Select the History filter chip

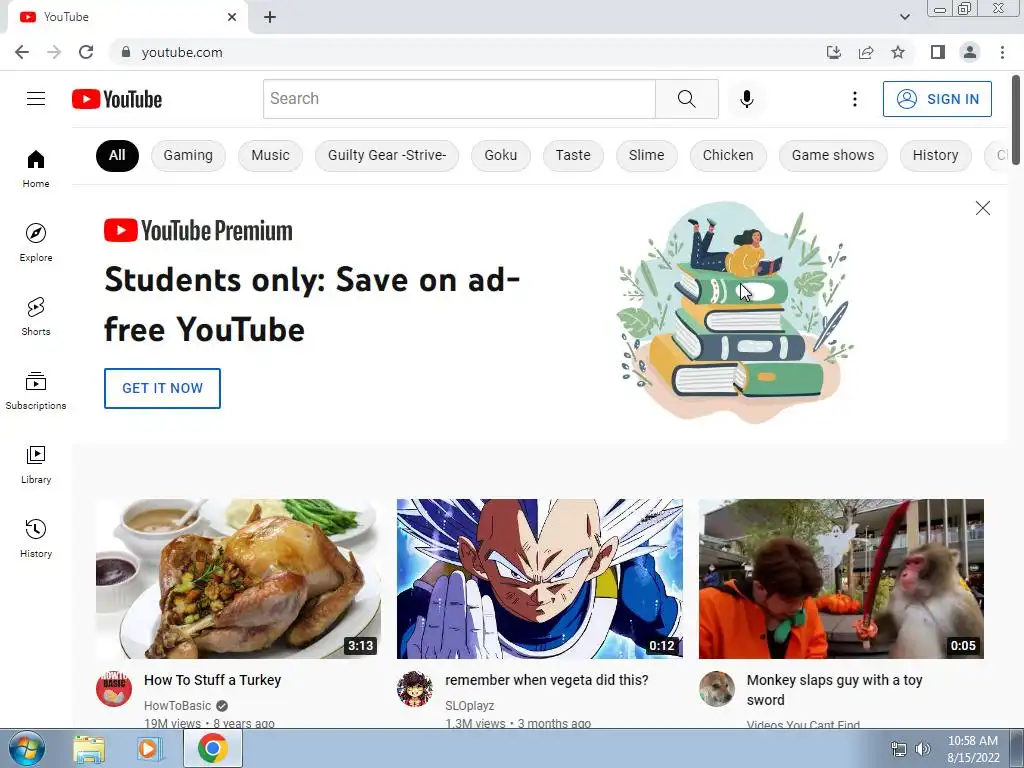935,155
